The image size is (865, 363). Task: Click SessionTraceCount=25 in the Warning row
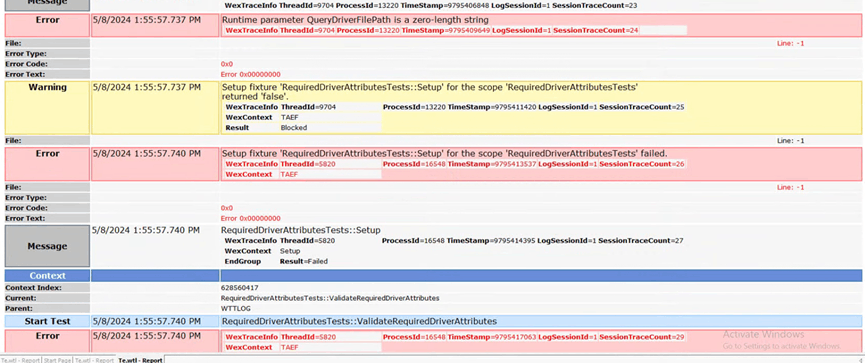point(642,107)
